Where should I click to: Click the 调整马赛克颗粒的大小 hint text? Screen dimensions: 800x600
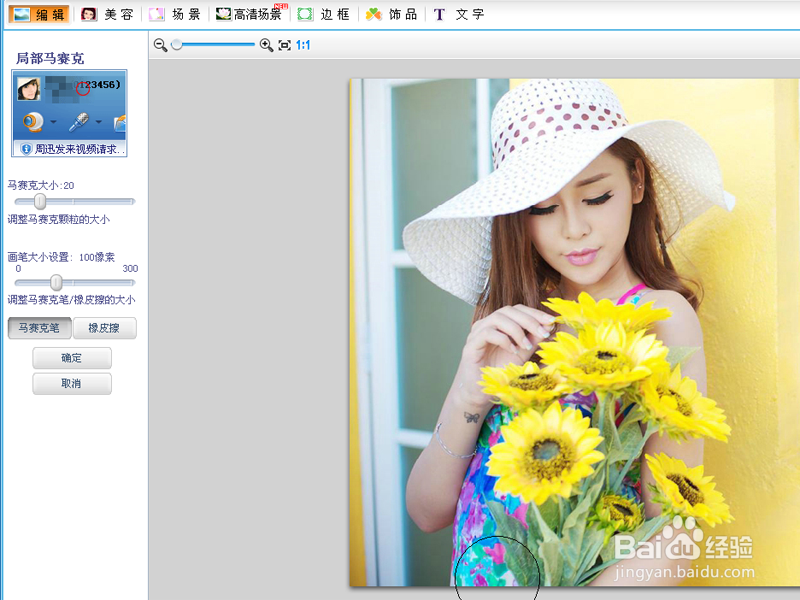[58, 219]
